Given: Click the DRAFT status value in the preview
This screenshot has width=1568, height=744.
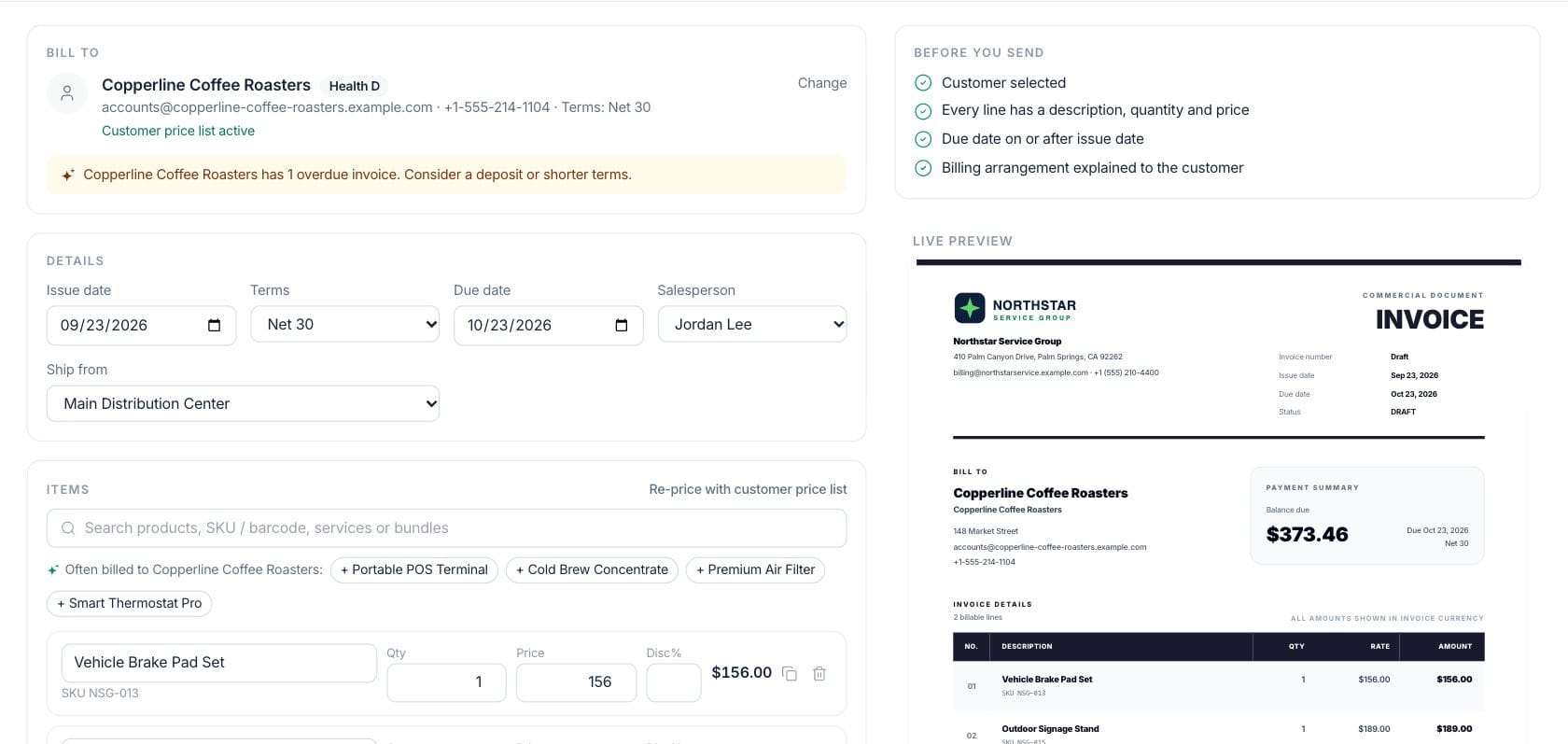Looking at the screenshot, I should pyautogui.click(x=1403, y=412).
